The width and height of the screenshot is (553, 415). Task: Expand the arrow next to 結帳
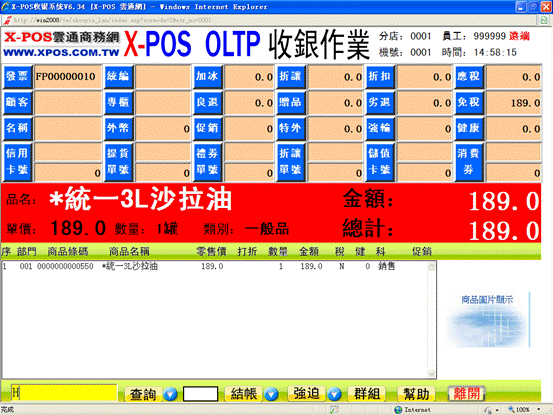[x=272, y=394]
